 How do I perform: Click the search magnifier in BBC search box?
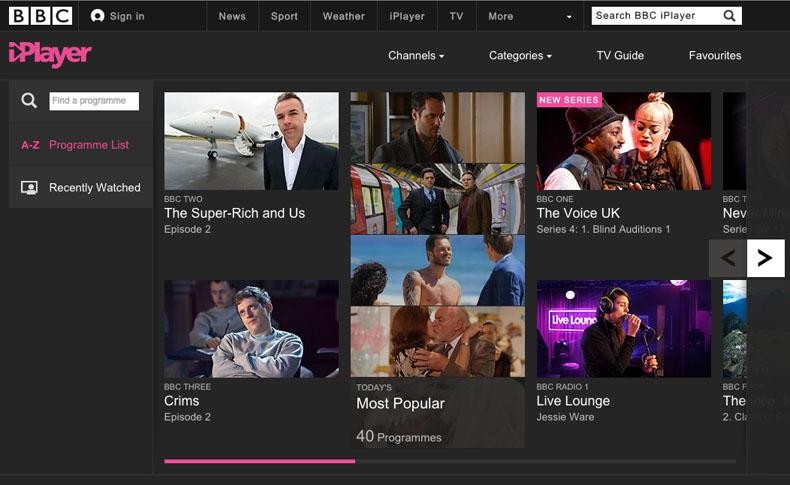[729, 16]
